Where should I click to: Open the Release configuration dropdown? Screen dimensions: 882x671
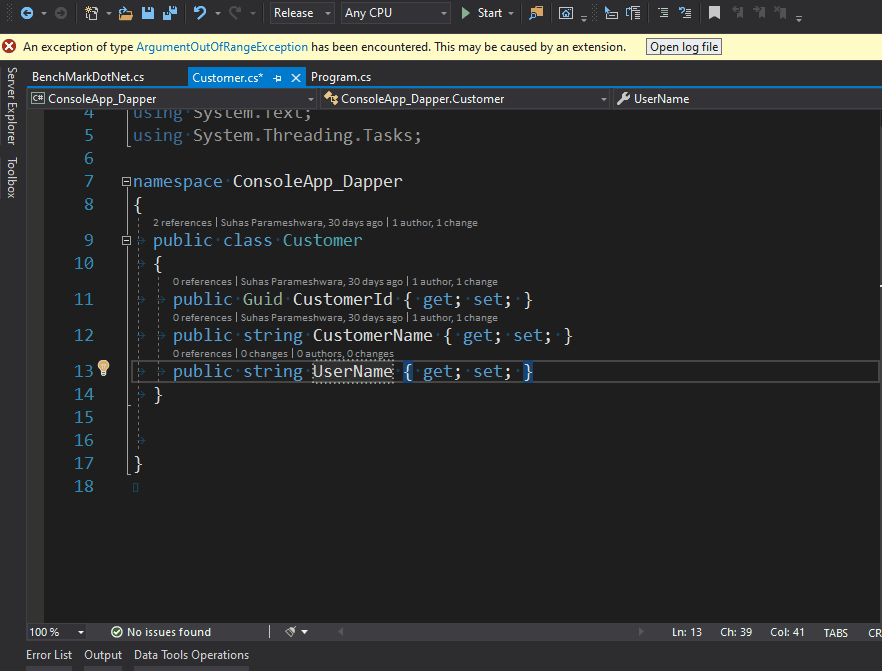tap(304, 13)
